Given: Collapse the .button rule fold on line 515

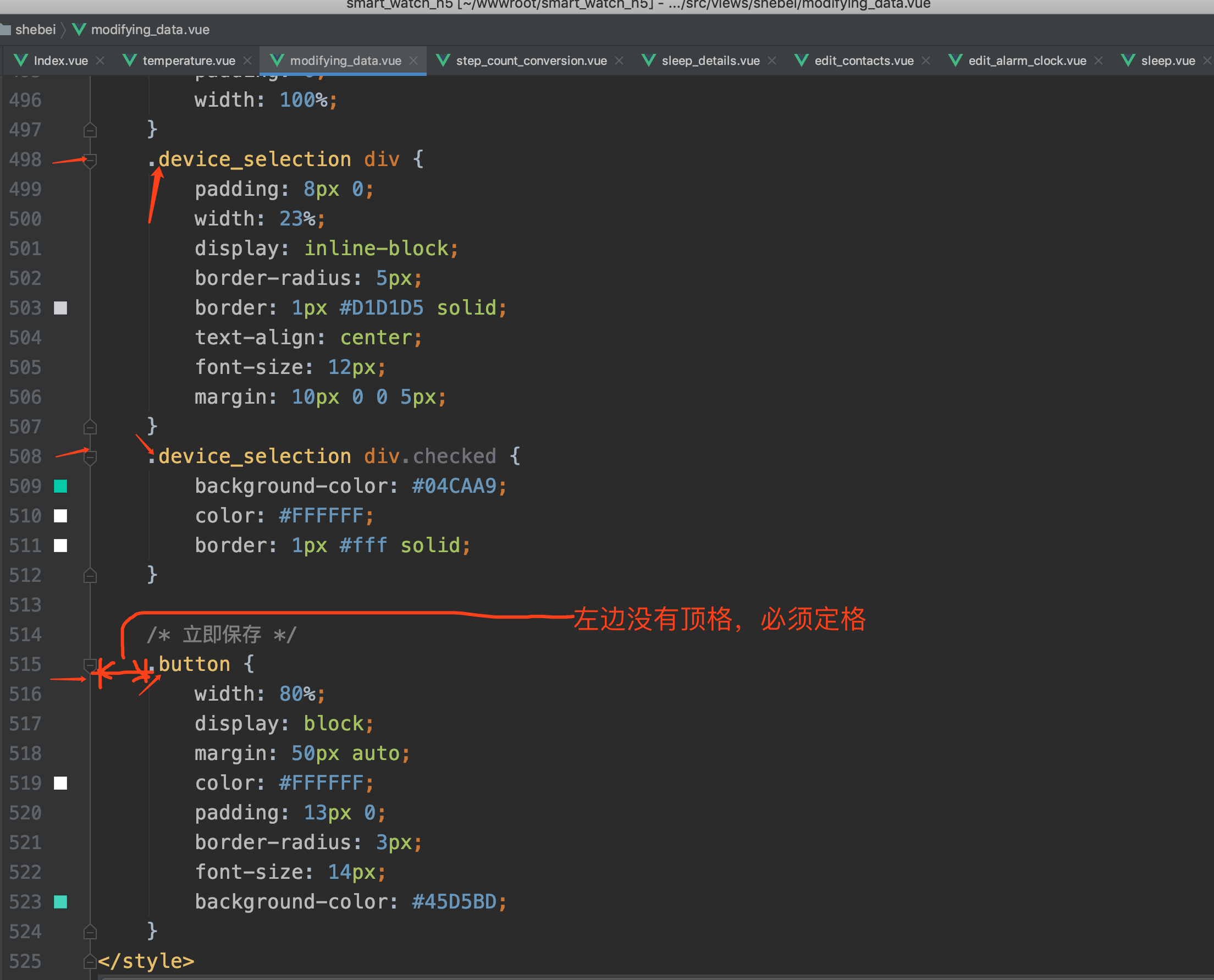Looking at the screenshot, I should point(90,665).
